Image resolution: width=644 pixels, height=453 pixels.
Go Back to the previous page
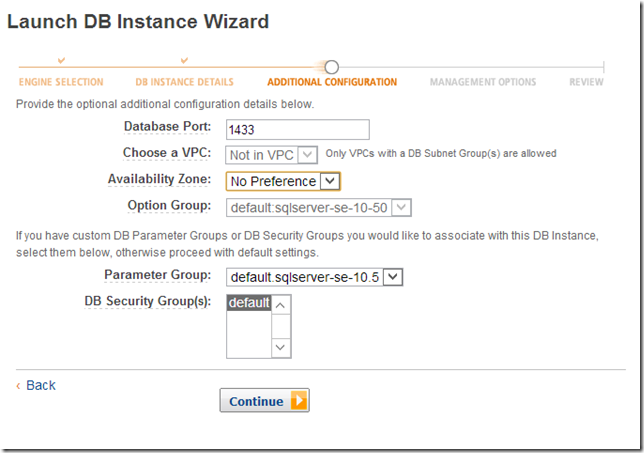[x=40, y=385]
